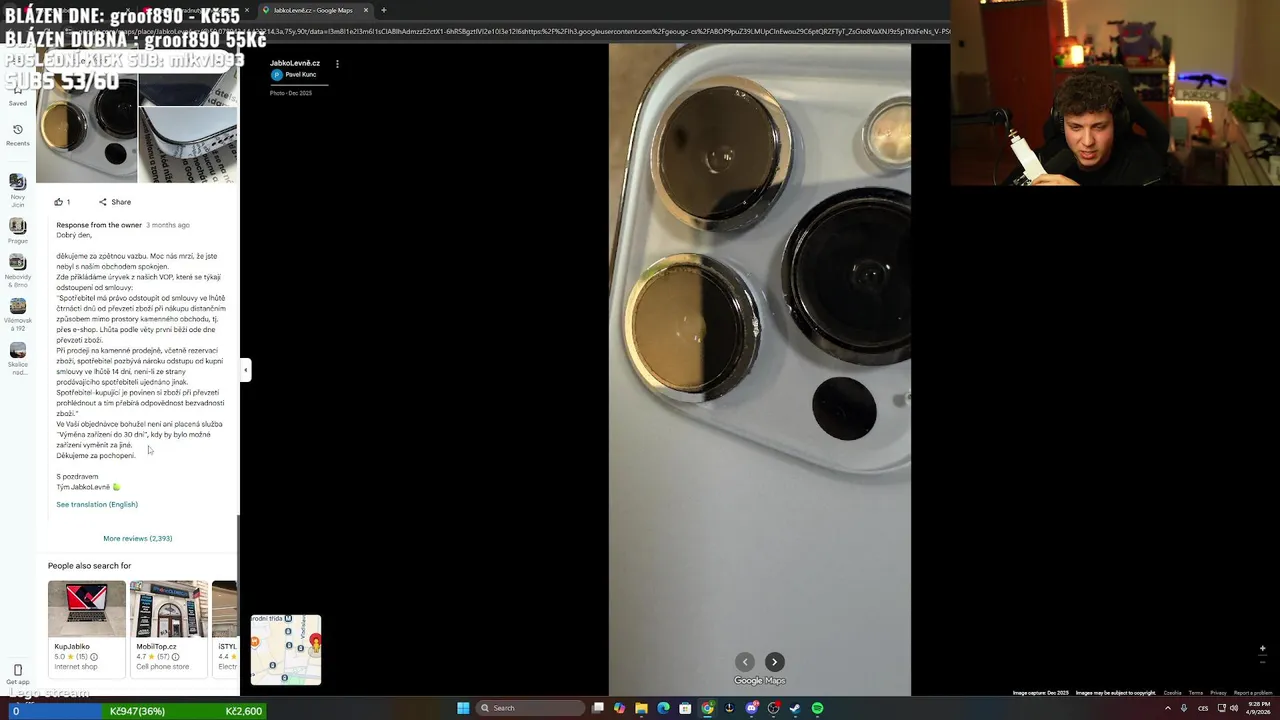Open the Nový Jičín recent place
The image size is (1280, 720).
17,190
